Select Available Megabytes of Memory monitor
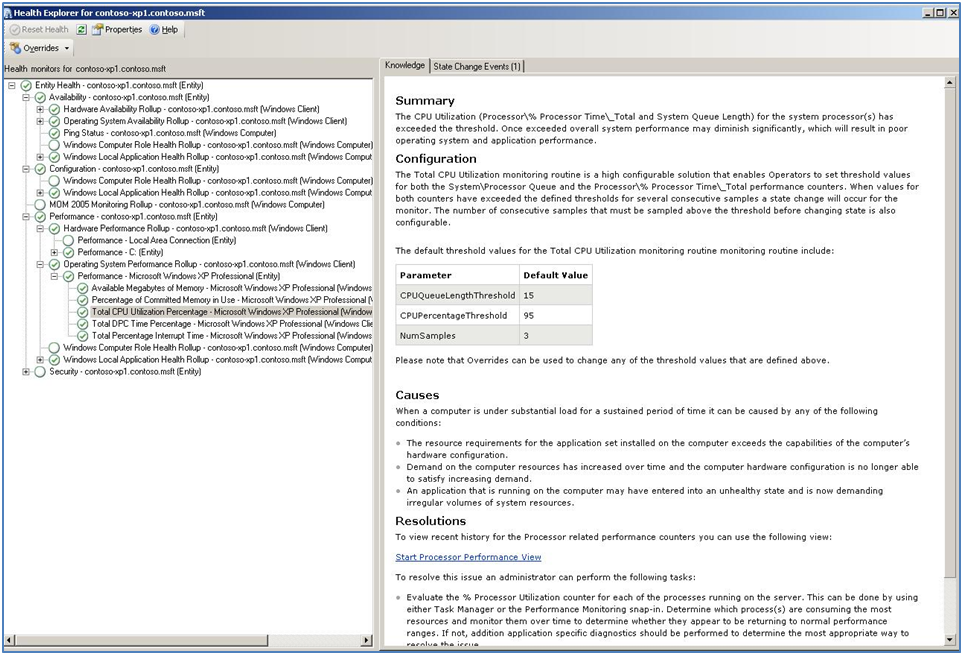Image resolution: width=963 pixels, height=655 pixels. point(232,288)
